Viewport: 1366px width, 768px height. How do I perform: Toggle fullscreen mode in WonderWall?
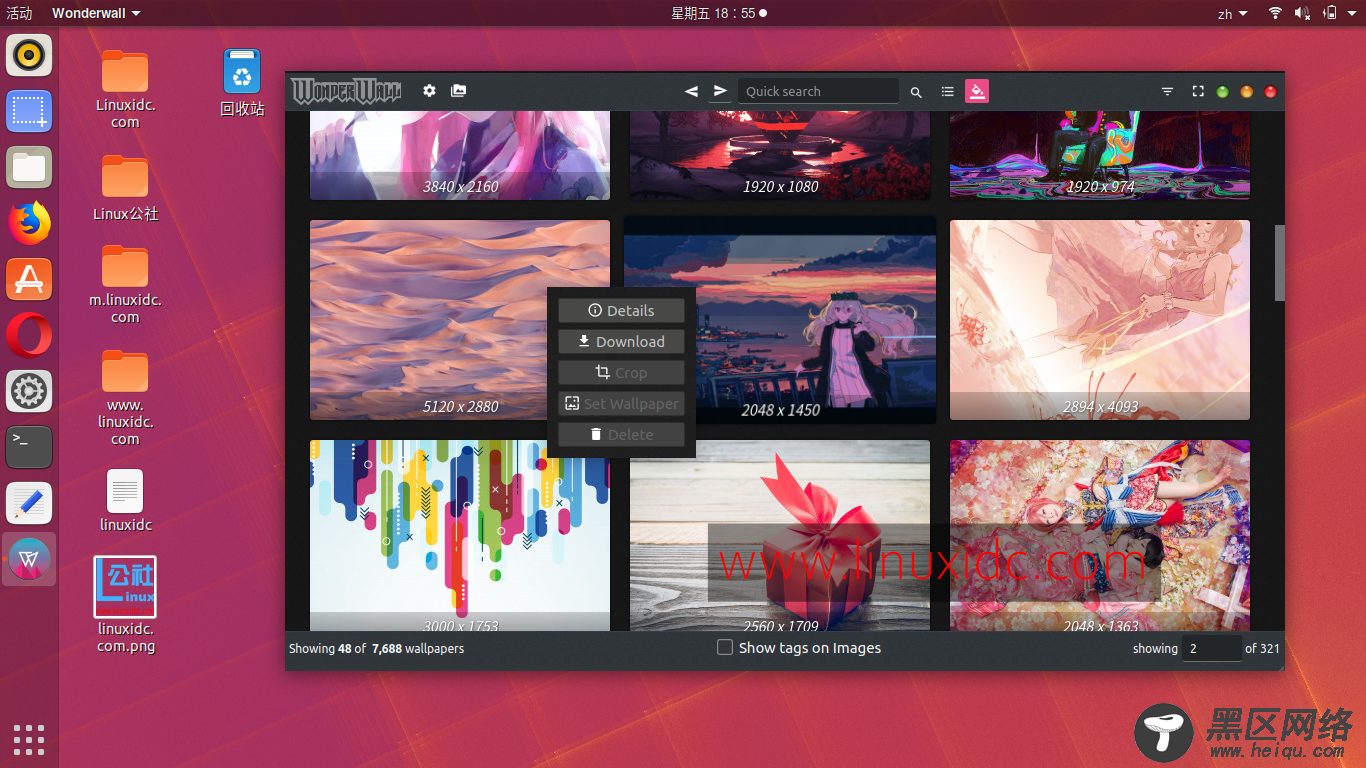(1198, 91)
